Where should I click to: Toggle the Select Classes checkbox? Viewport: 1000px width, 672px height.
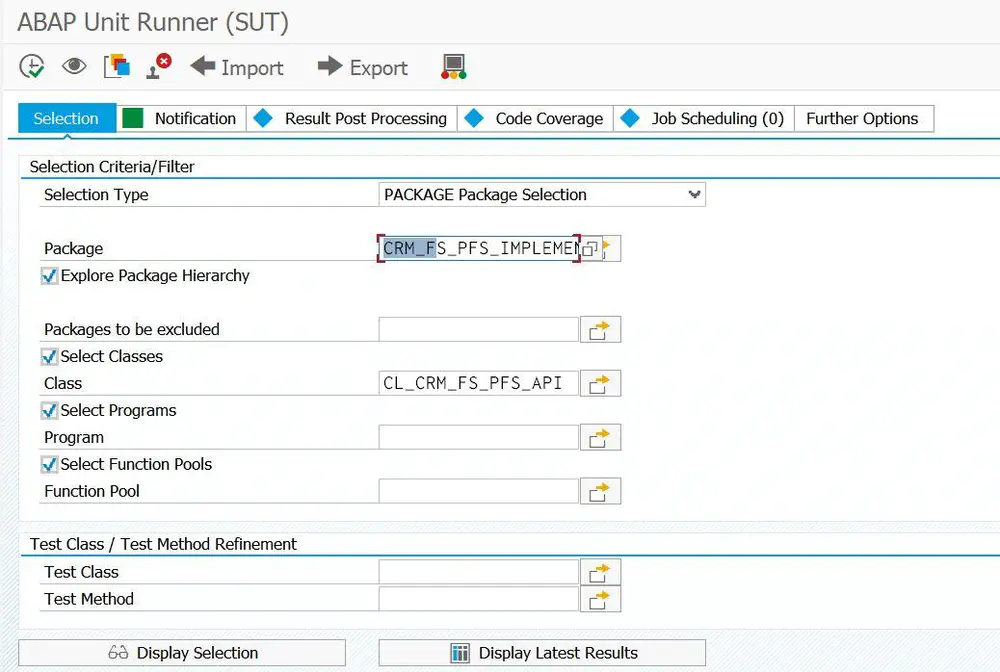click(x=49, y=356)
